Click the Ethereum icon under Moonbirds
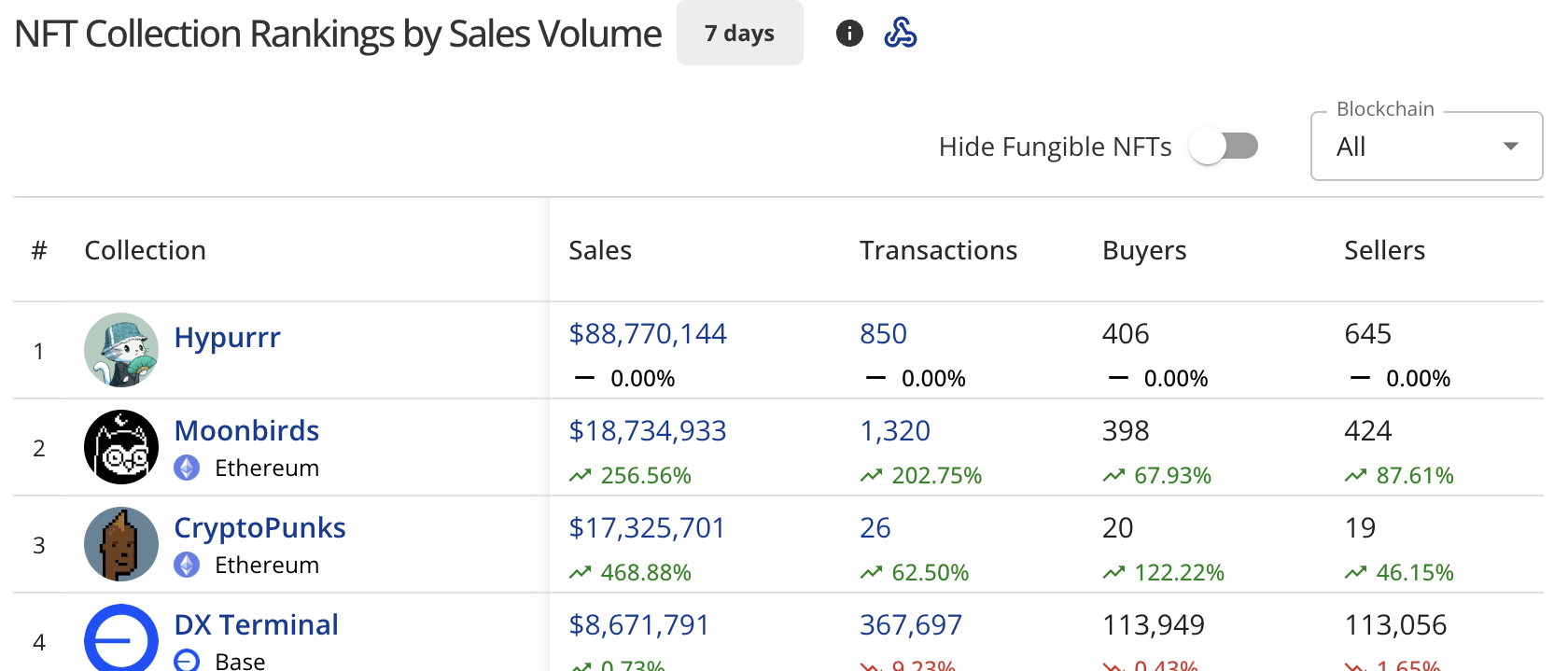The height and width of the screenshot is (671, 1568). point(187,468)
